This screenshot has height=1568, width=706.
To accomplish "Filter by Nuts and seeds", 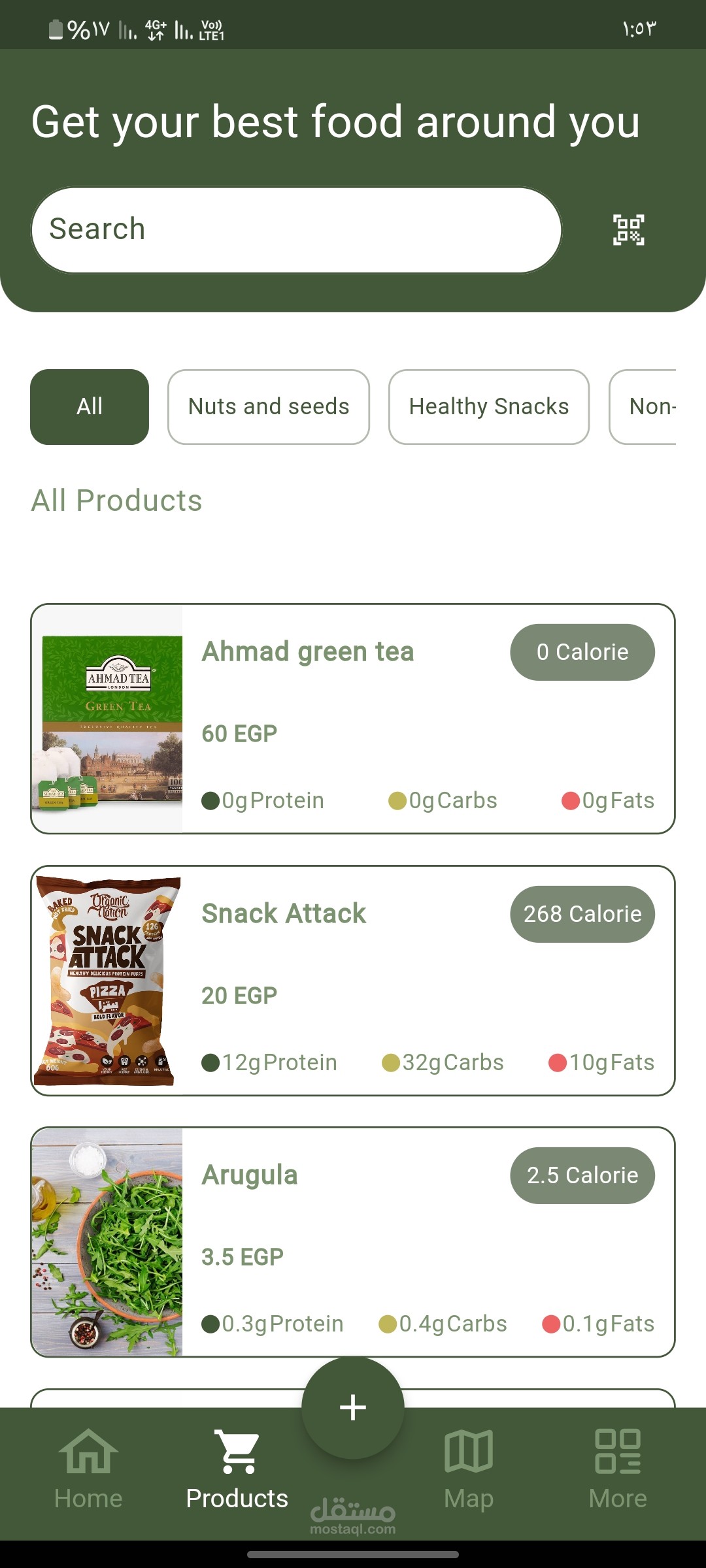I will pos(269,406).
